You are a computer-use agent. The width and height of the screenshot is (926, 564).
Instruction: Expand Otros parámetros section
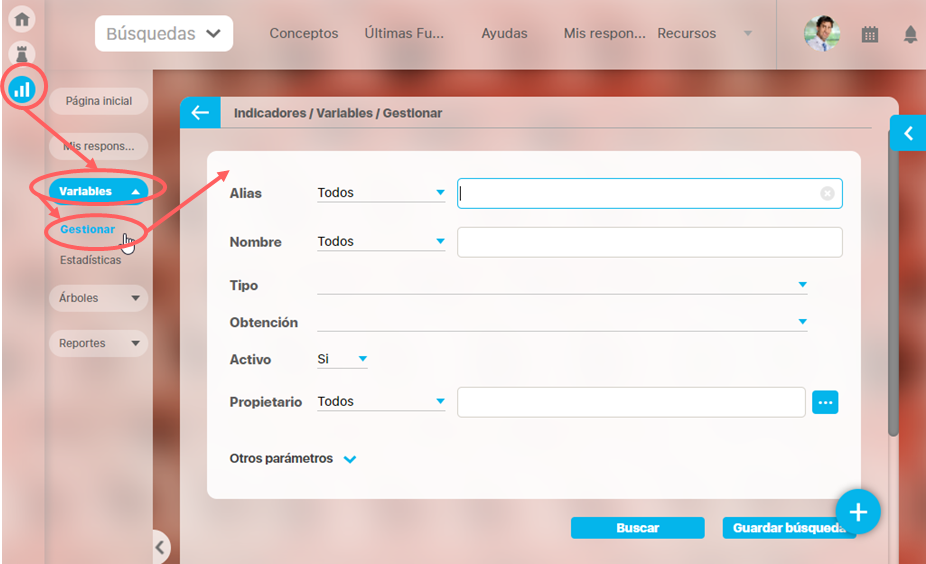292,459
